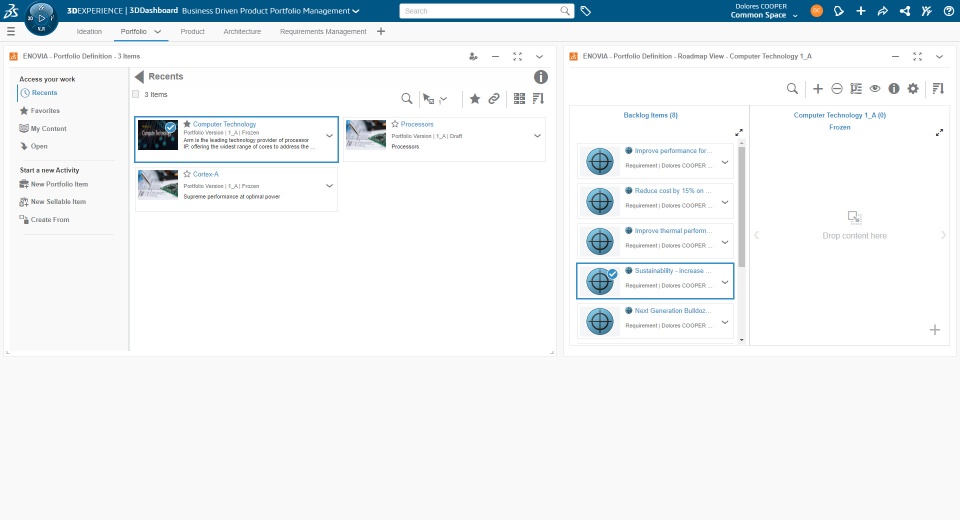Open the hamburger menu below the compass
The height and width of the screenshot is (520, 960).
coord(10,31)
